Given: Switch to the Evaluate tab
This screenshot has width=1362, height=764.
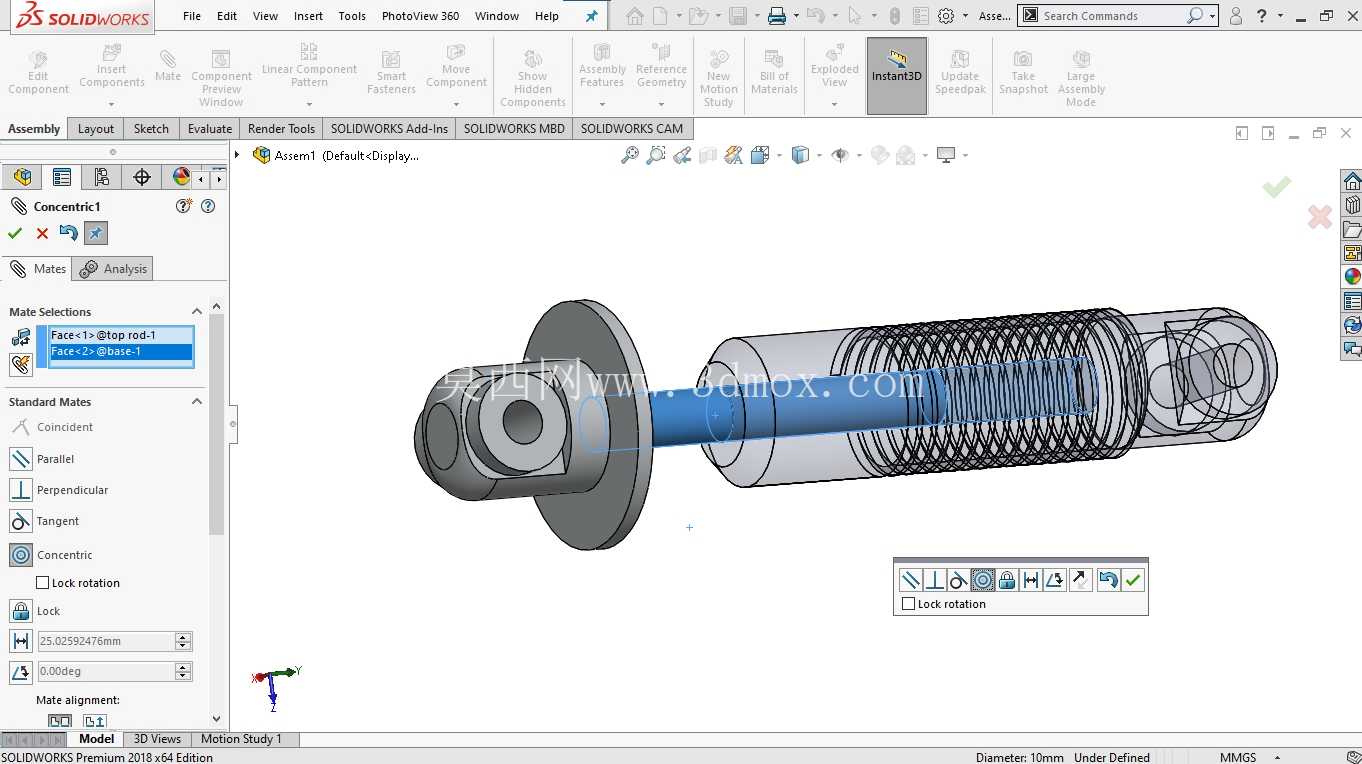Looking at the screenshot, I should click(x=210, y=128).
